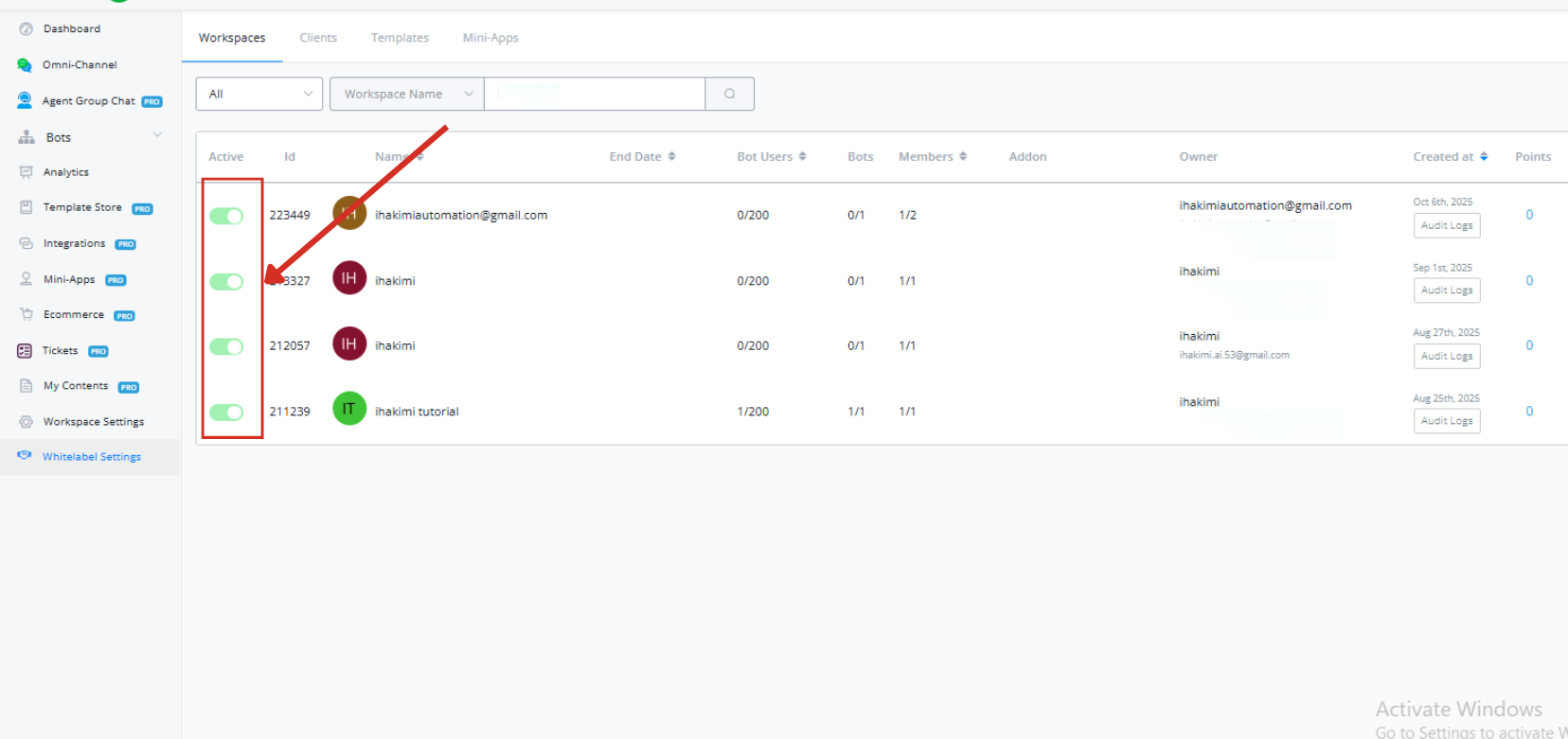Switch to the Clients tab

click(x=318, y=38)
